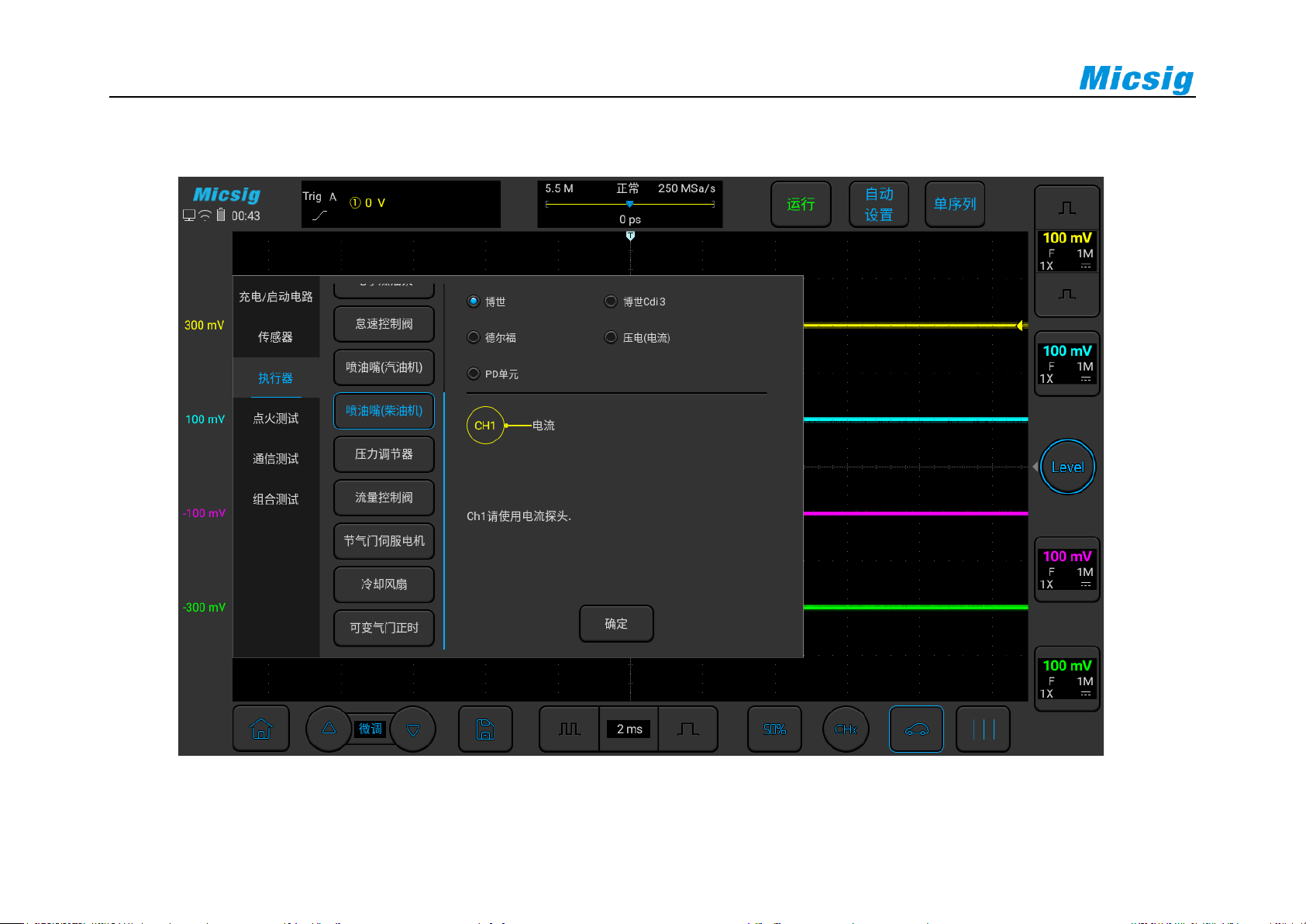Choose 压力调节器 test item
The width and height of the screenshot is (1306, 924).
(x=384, y=454)
